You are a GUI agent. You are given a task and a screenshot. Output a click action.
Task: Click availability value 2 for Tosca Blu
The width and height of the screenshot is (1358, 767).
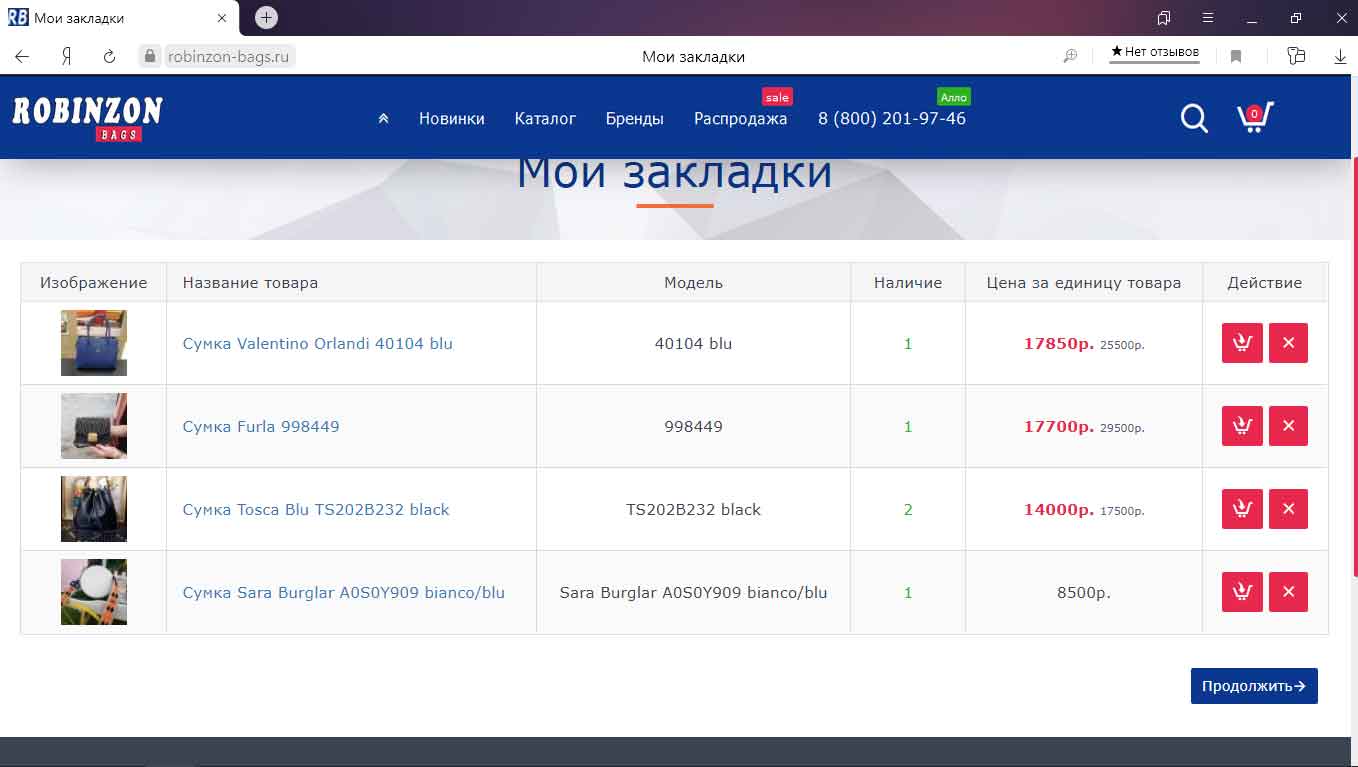[x=908, y=509]
